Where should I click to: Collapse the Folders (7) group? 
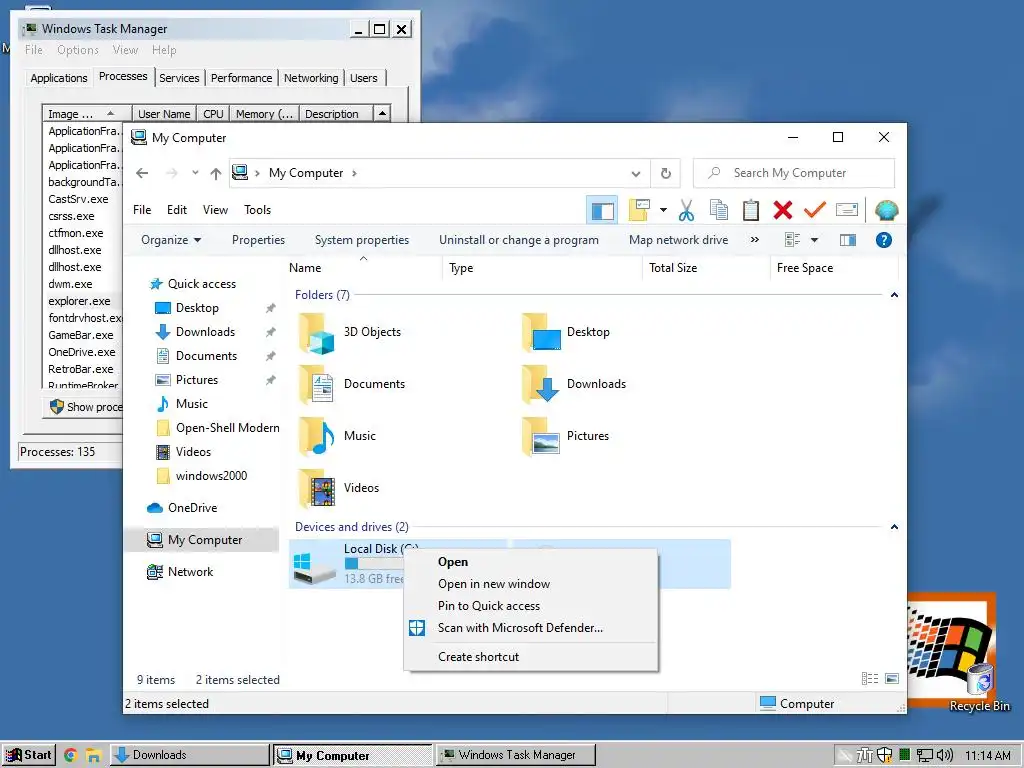pos(894,295)
